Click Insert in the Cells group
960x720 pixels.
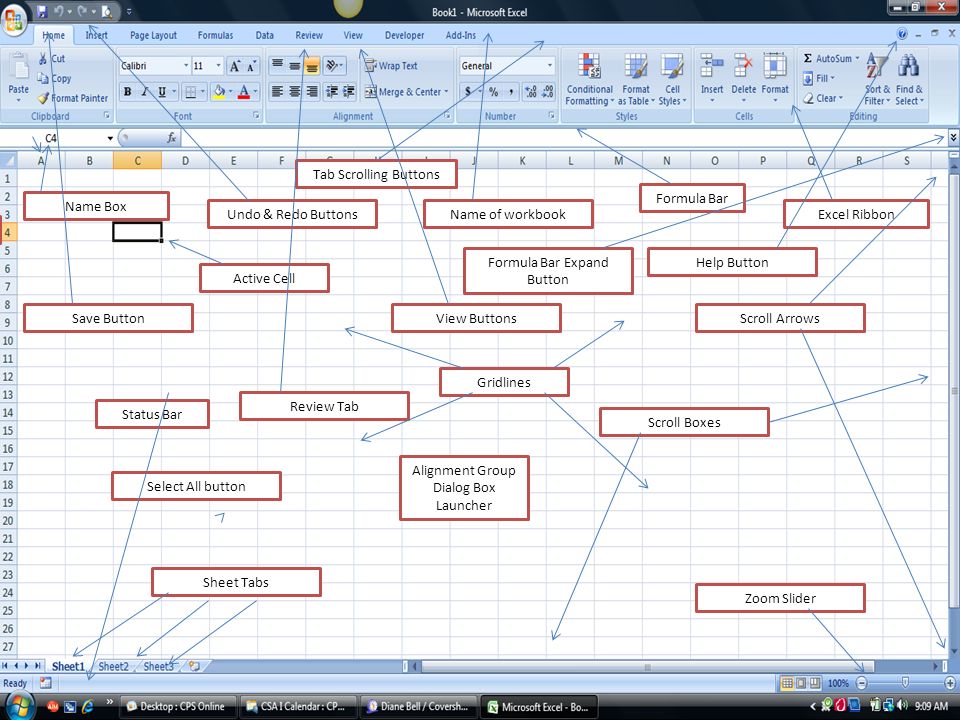(x=712, y=78)
